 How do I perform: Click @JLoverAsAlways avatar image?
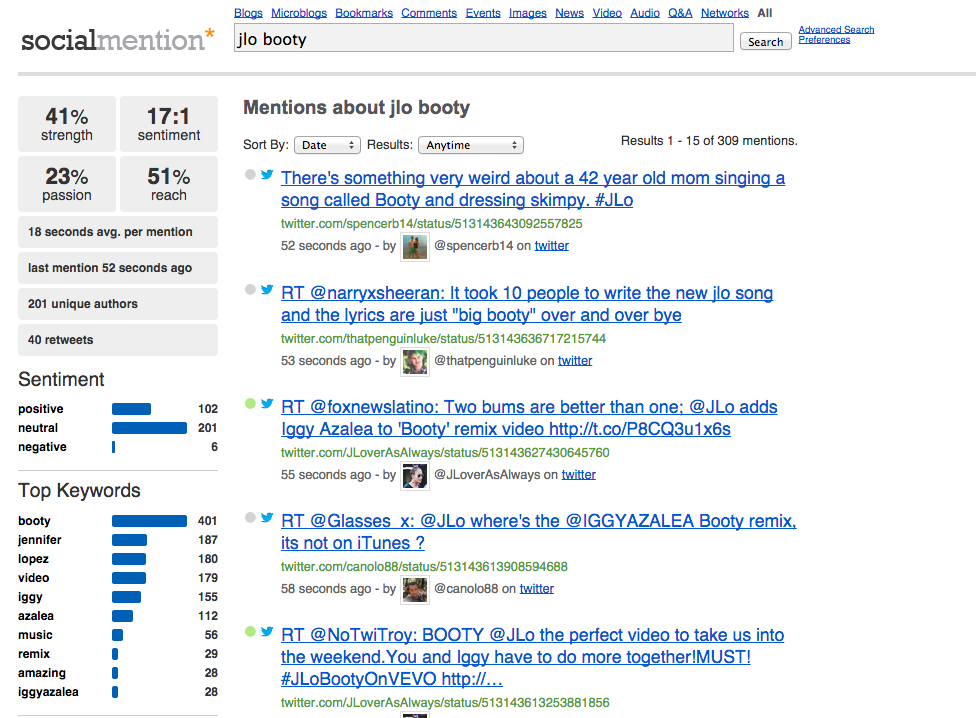click(415, 475)
